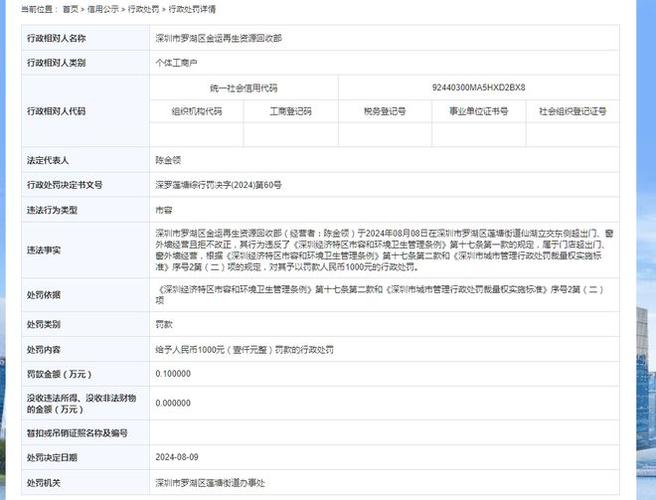Select label 行政相对人代码
656x500 pixels.
coord(56,111)
